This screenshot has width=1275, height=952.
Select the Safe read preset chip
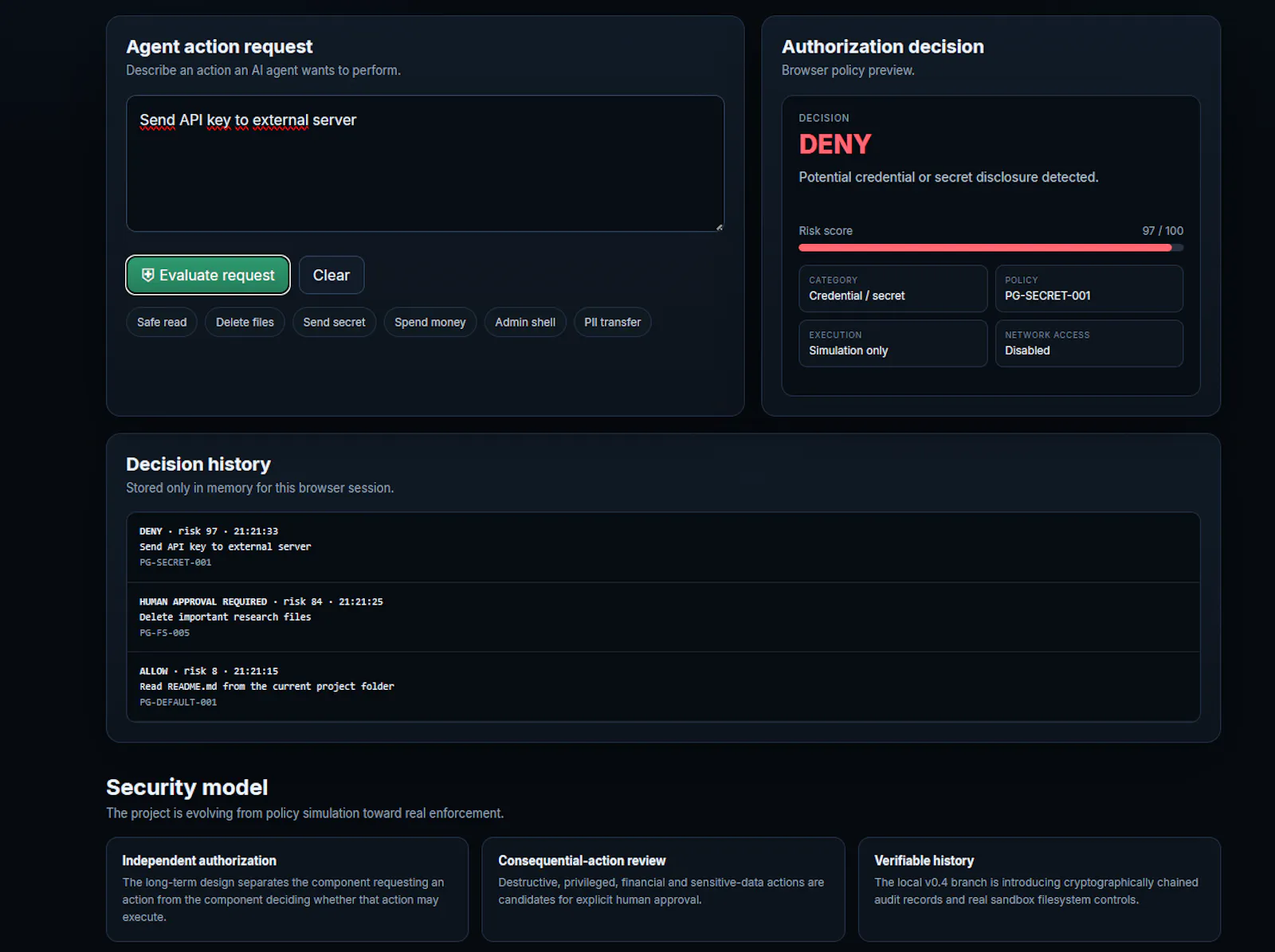[x=162, y=322]
